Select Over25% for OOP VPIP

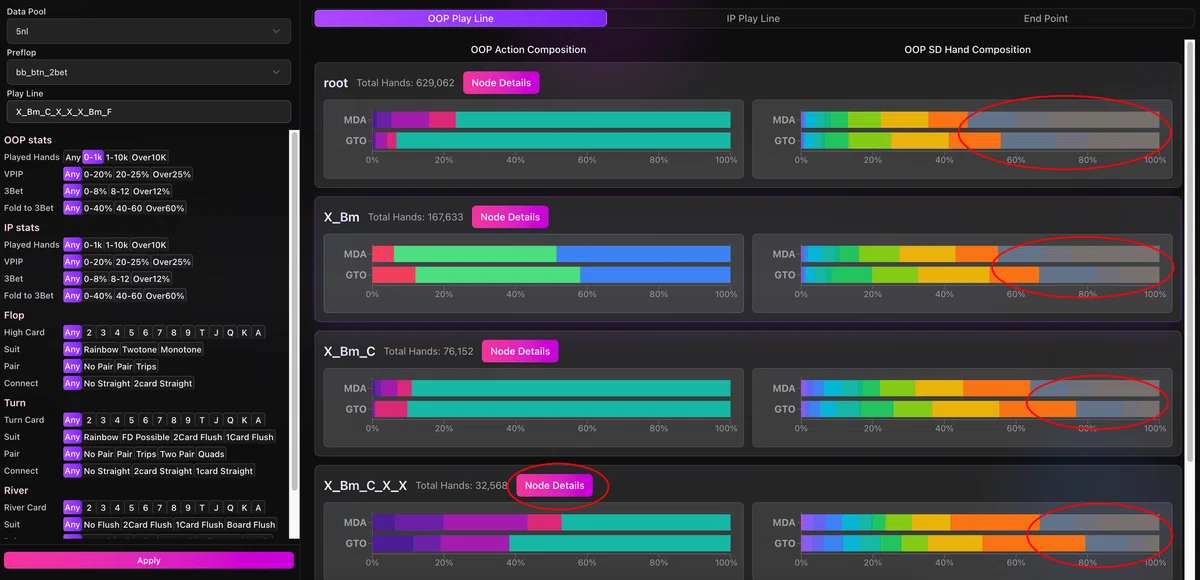172,174
